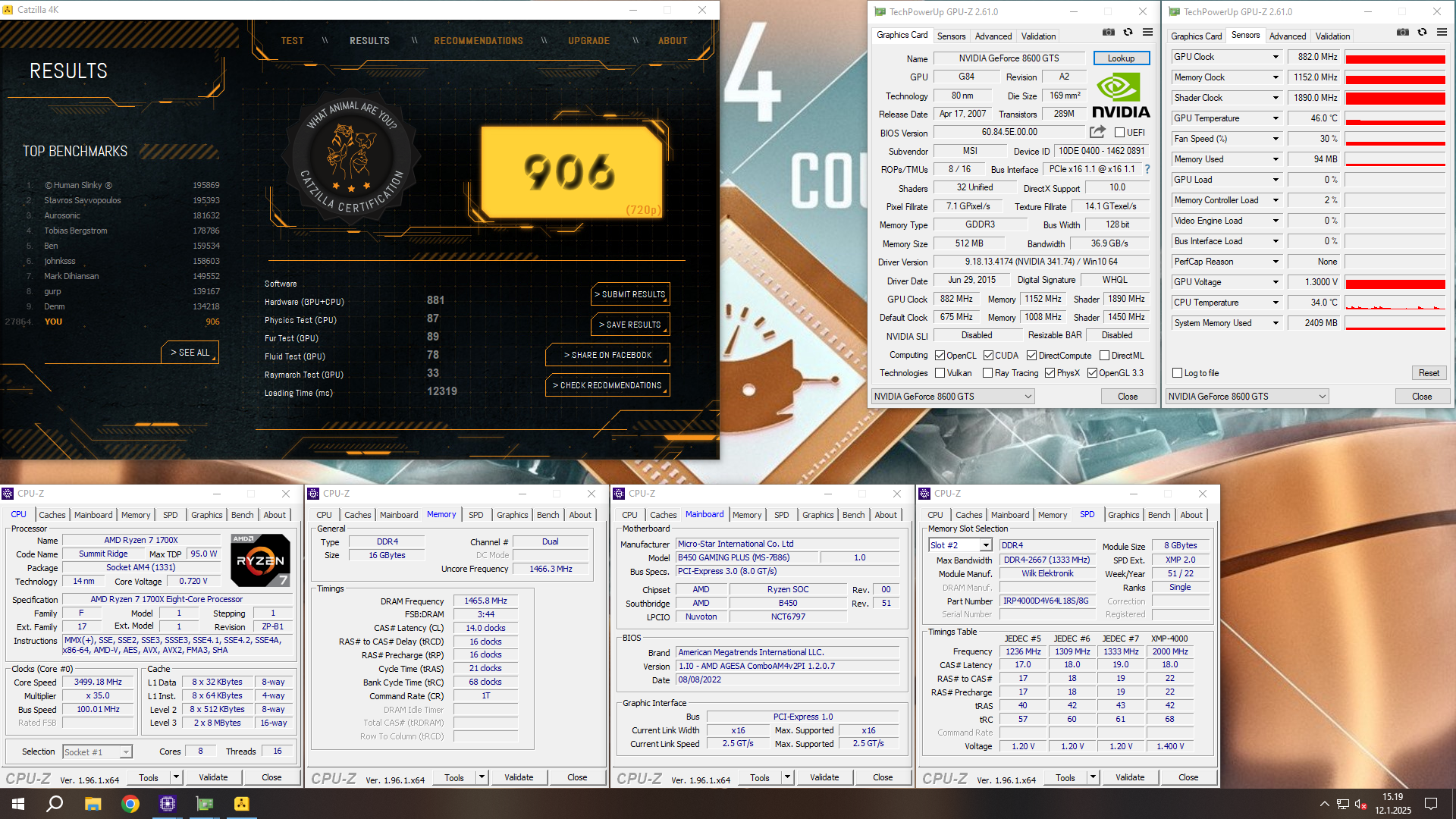Viewport: 1456px width, 819px height.
Task: Click refresh icon in GPU-Z Graphics Card window
Action: pos(1128,33)
